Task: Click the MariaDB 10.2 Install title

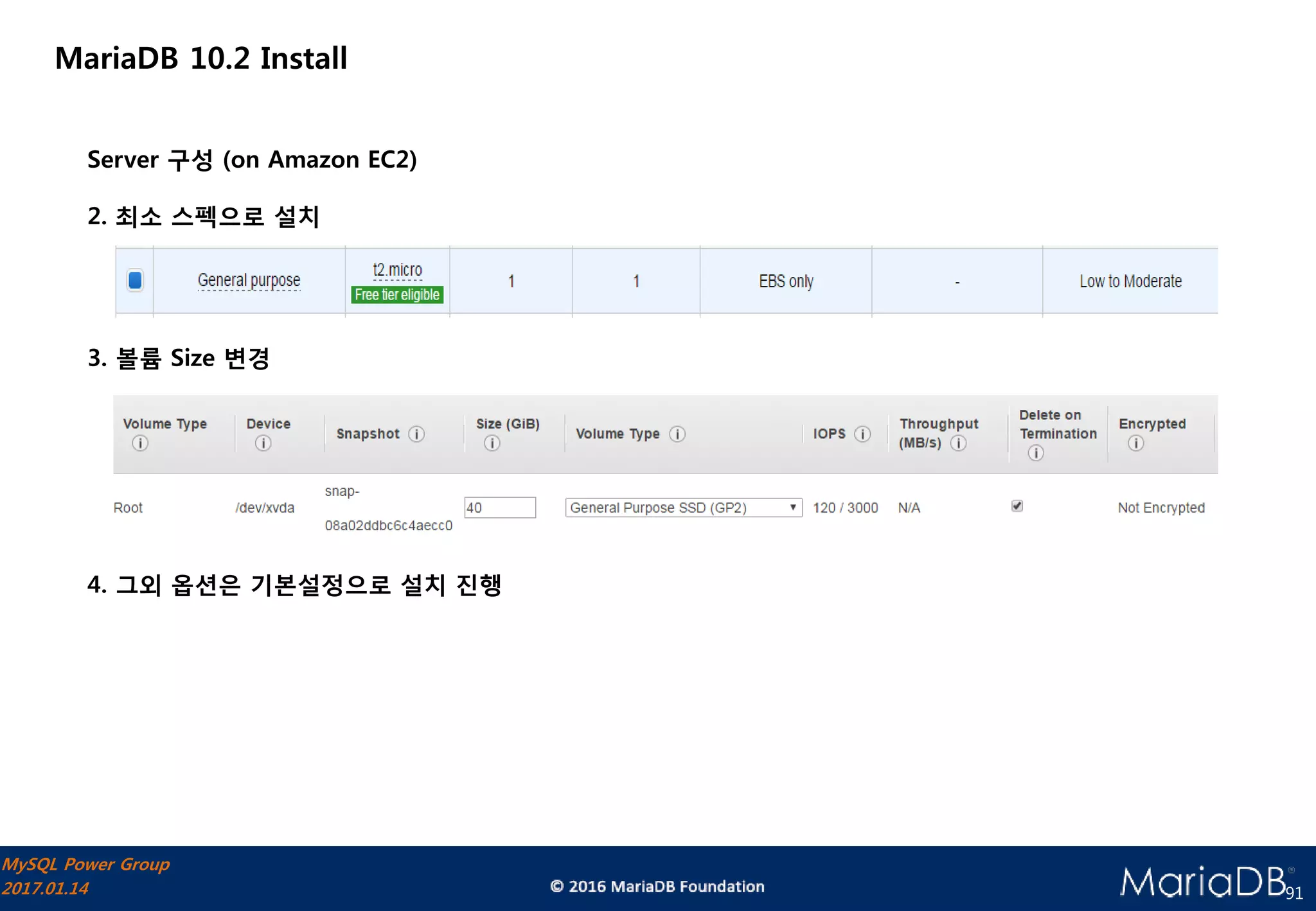Action: point(201,58)
